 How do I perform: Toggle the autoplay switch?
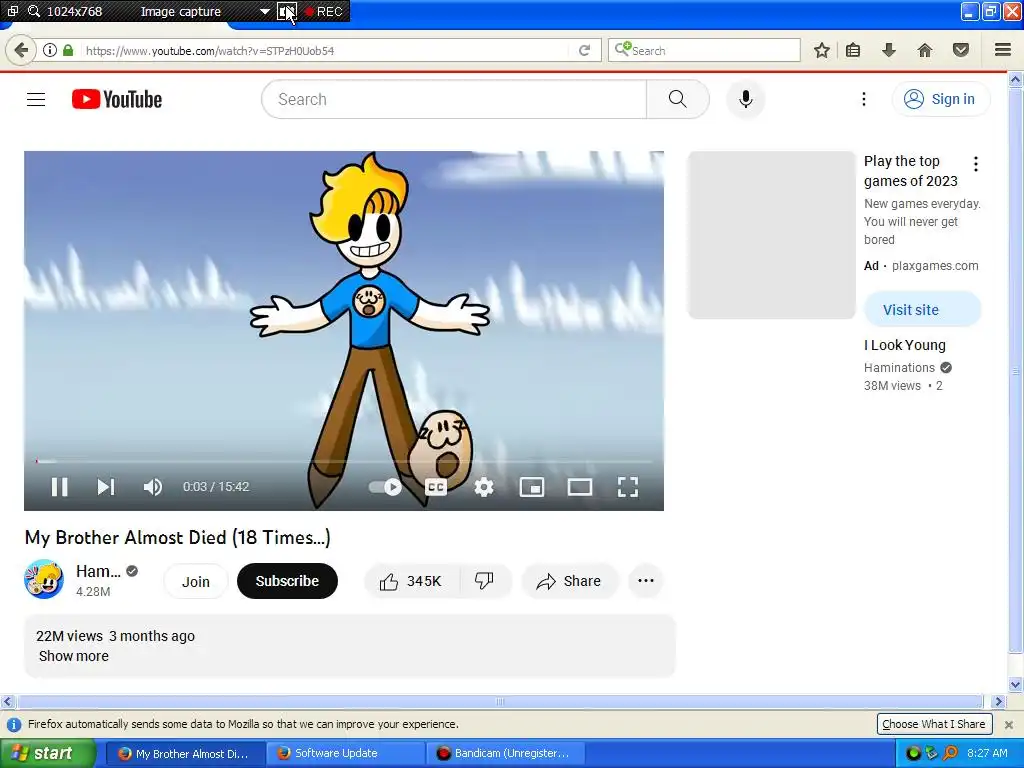[385, 487]
